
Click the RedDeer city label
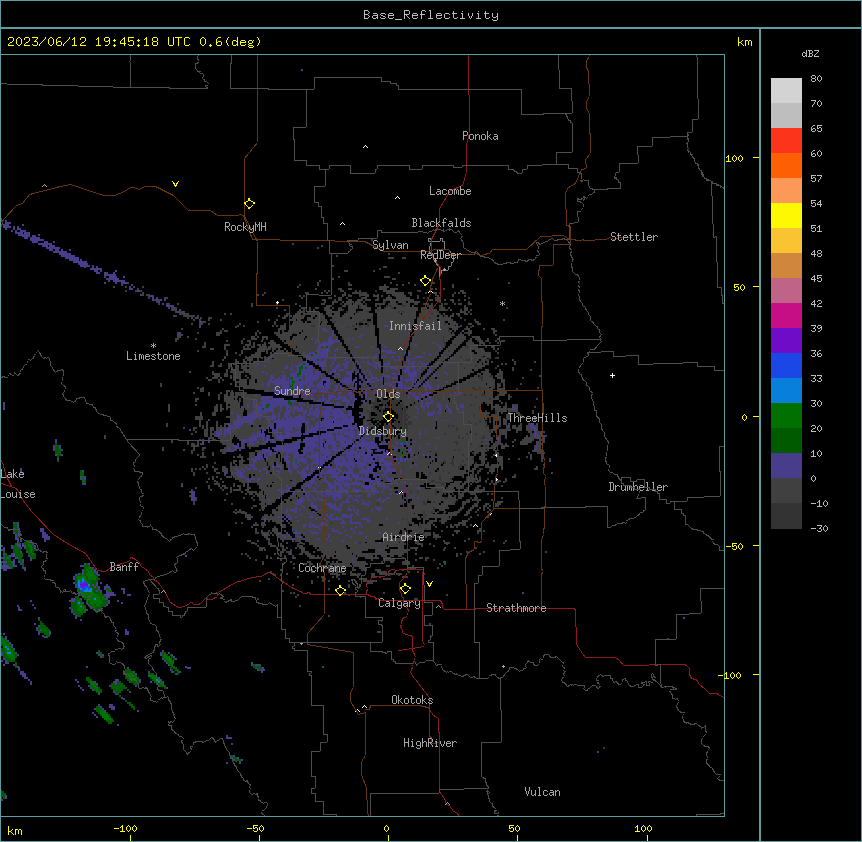pos(440,255)
